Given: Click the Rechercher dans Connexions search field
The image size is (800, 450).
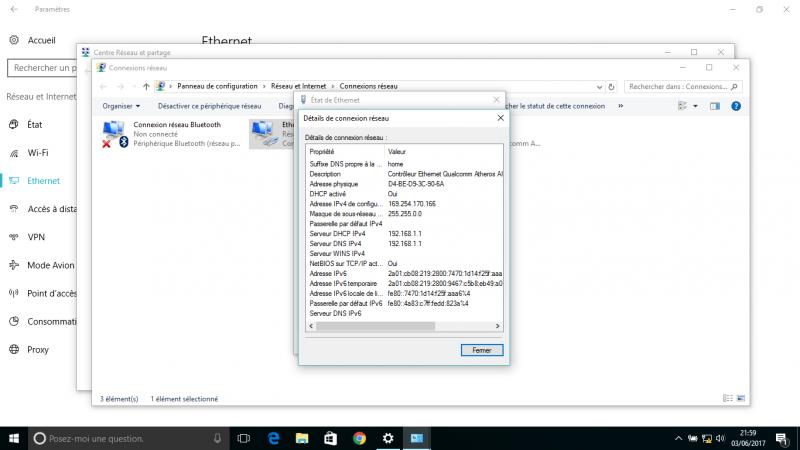Looking at the screenshot, I should pos(683,87).
